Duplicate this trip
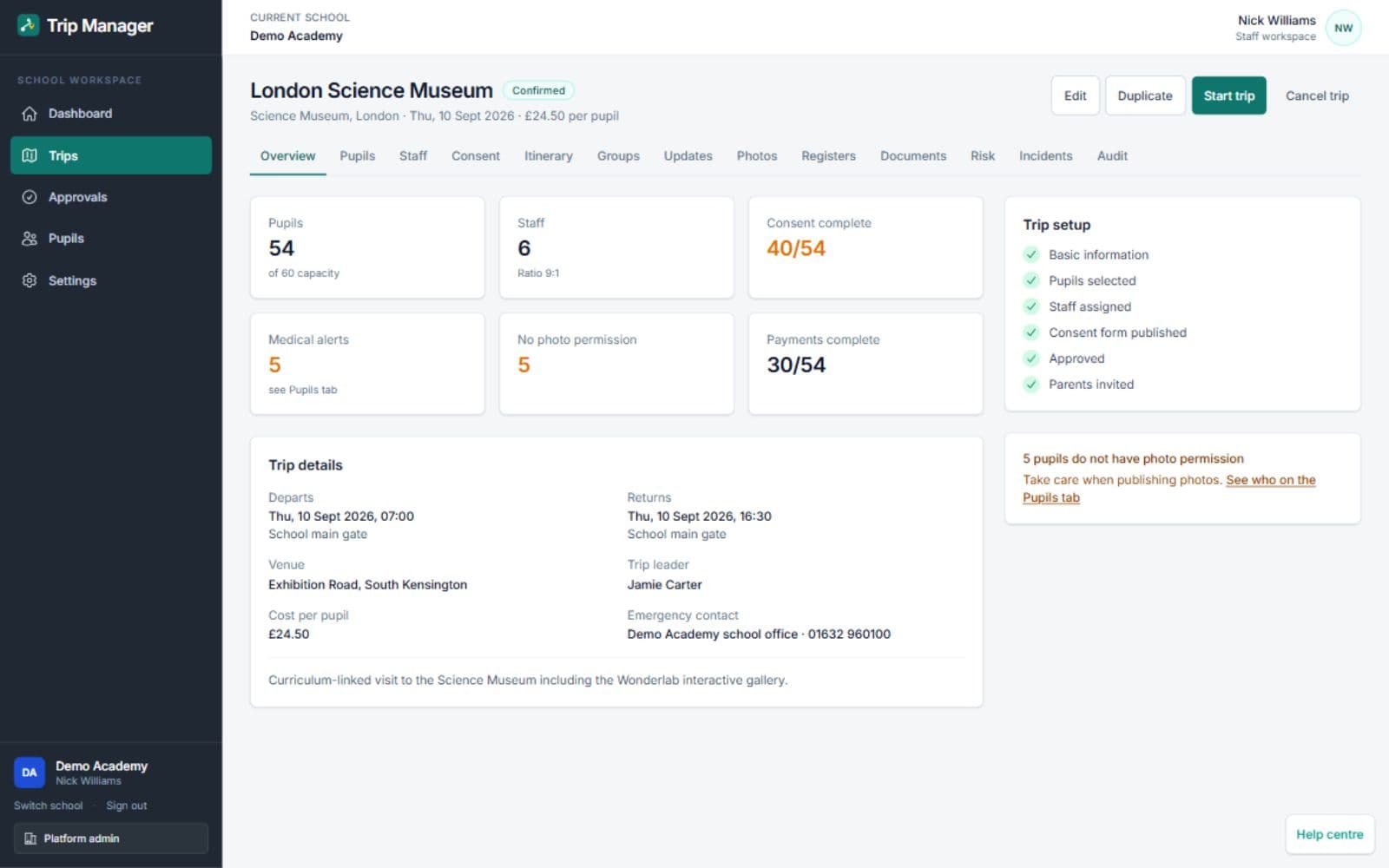 (1144, 95)
